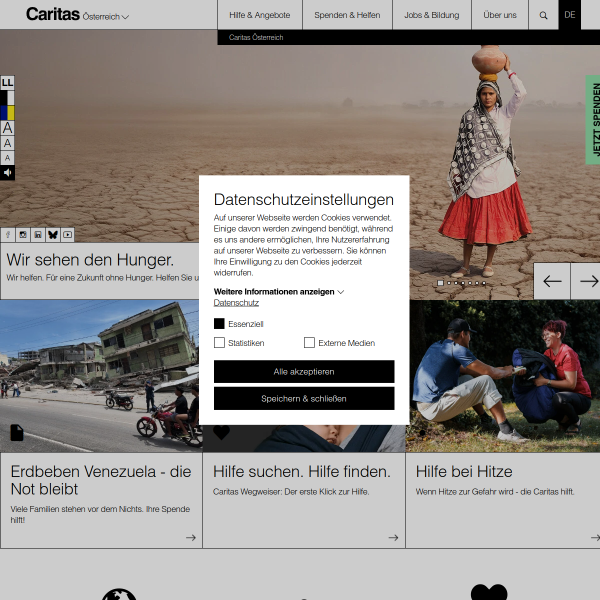
Task: Open the Facebook social icon
Action: 8,235
